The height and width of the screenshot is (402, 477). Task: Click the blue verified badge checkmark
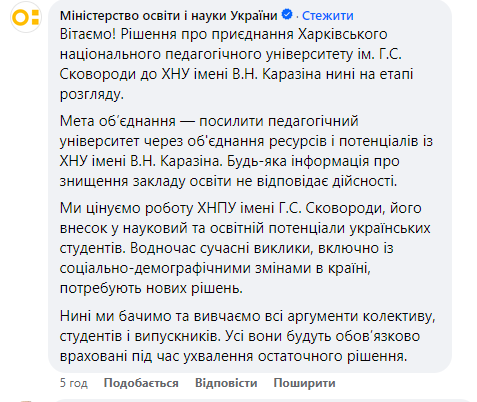click(287, 15)
